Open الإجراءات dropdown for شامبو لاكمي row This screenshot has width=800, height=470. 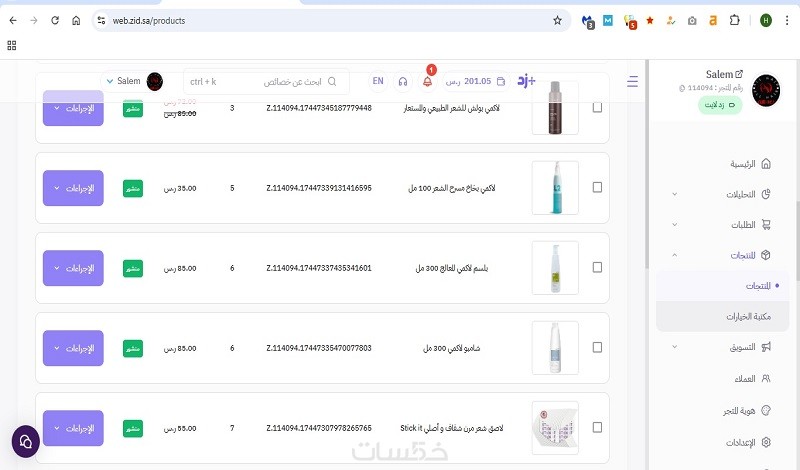pos(73,349)
